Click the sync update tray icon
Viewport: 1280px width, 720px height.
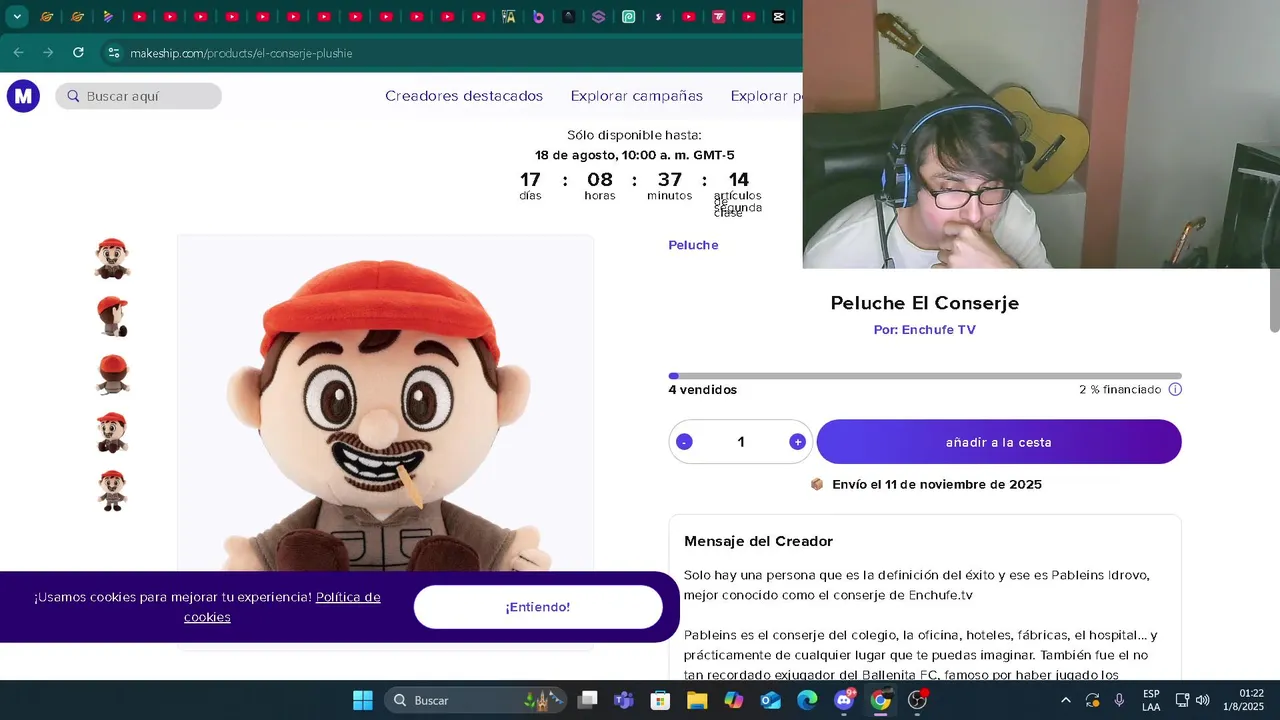coord(1093,700)
